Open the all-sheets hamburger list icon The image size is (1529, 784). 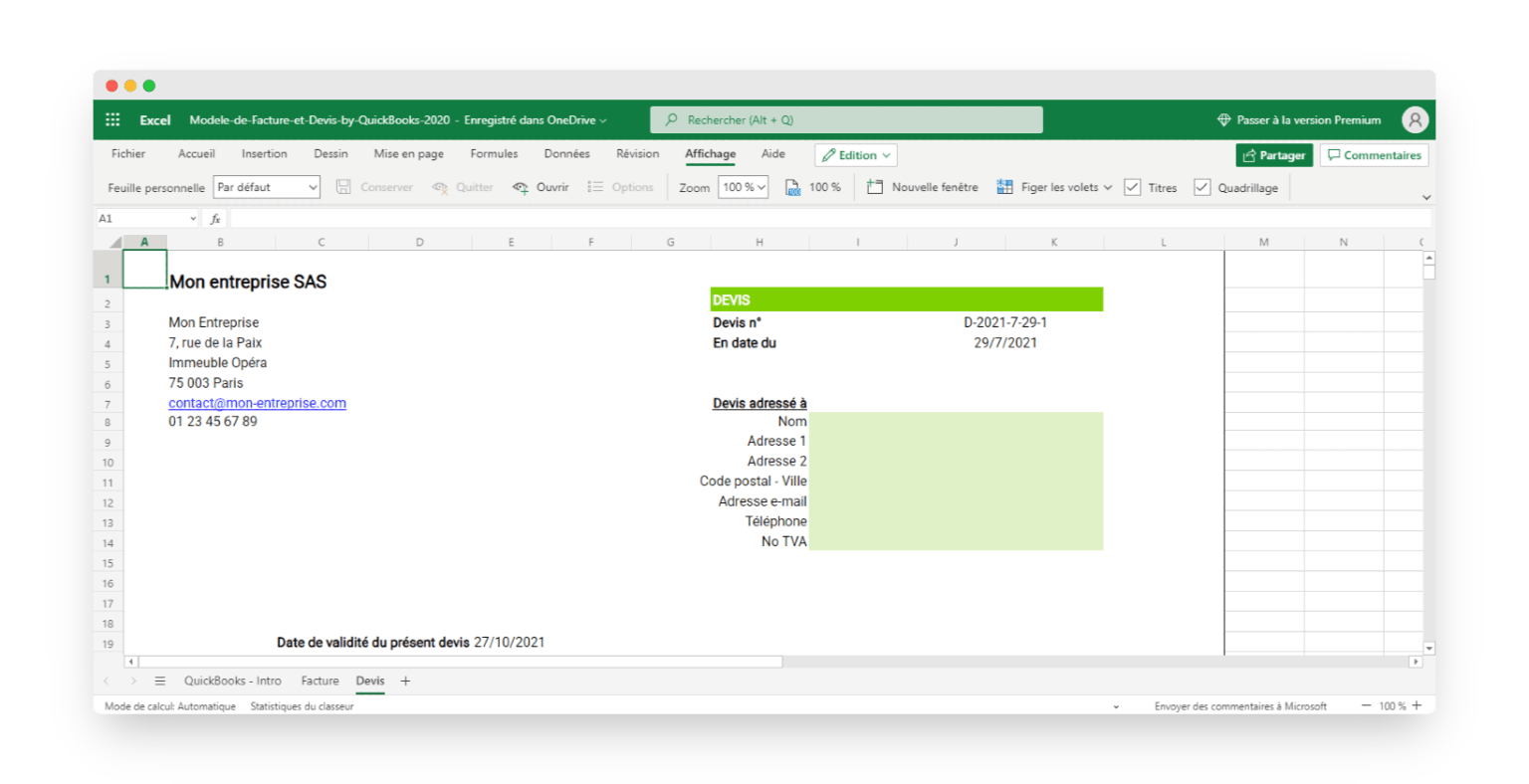pos(160,681)
